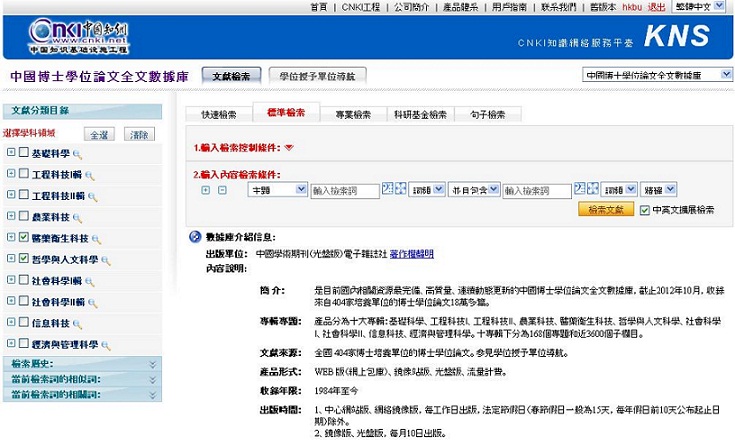Click the orange 檢索文獻 search button
The height and width of the screenshot is (446, 735).
click(606, 210)
